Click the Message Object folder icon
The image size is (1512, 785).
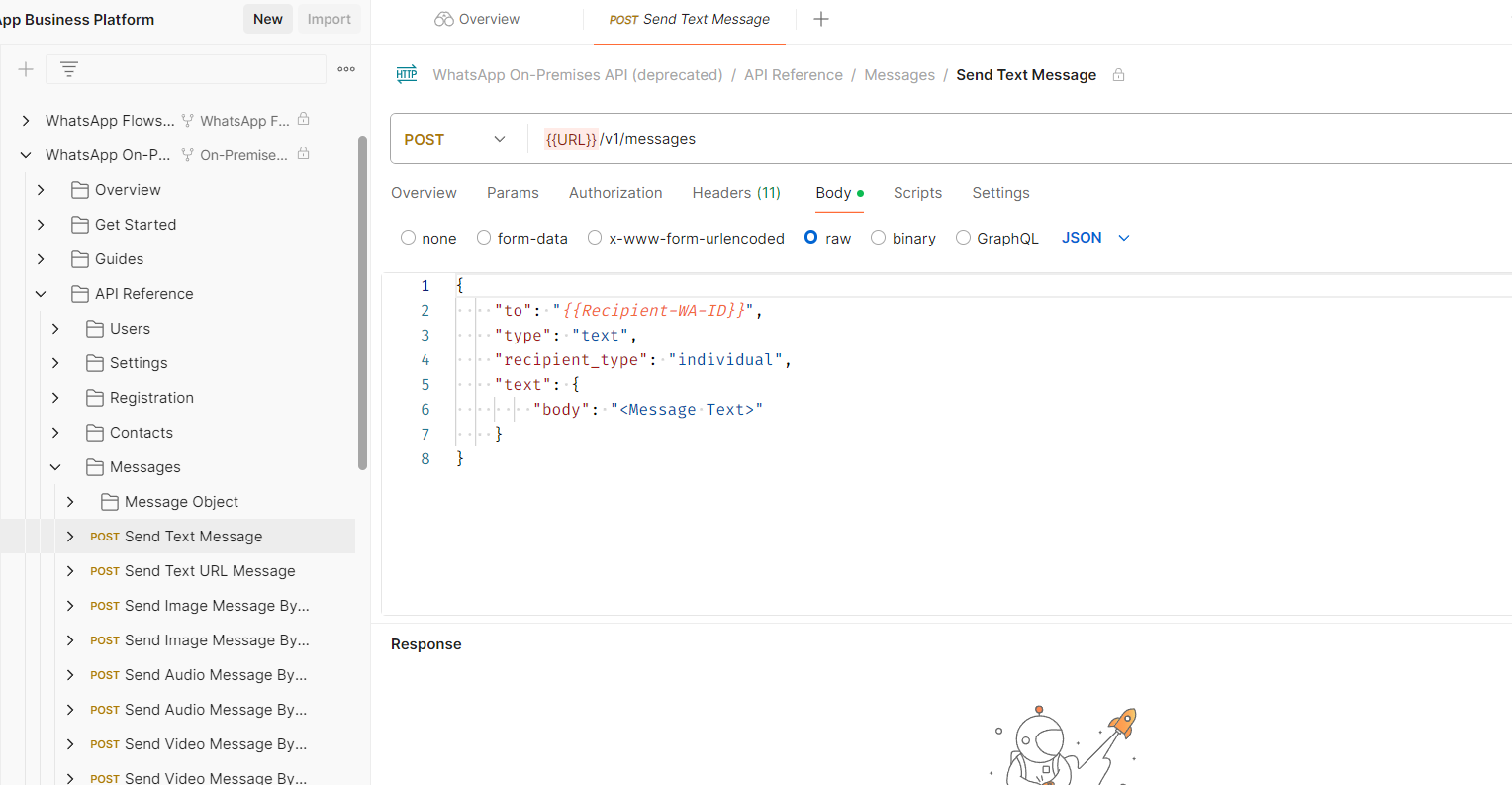pos(110,502)
